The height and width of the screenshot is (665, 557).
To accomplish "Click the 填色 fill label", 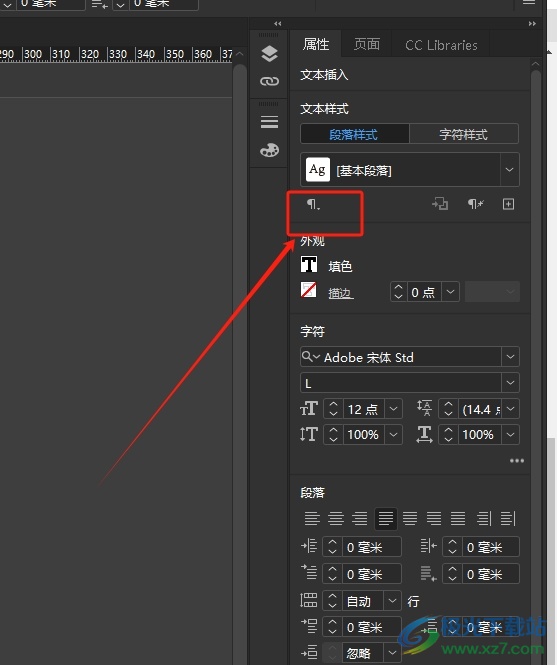I will point(340,266).
